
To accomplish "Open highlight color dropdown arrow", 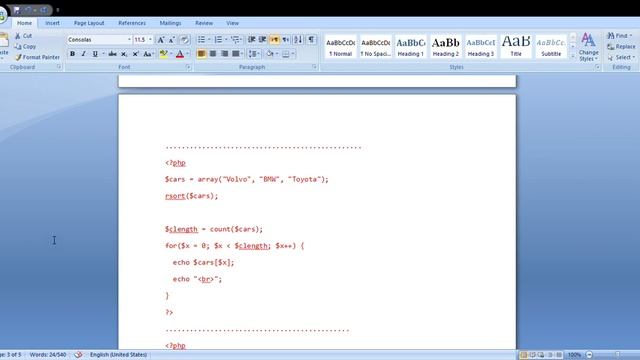I will [x=171, y=53].
